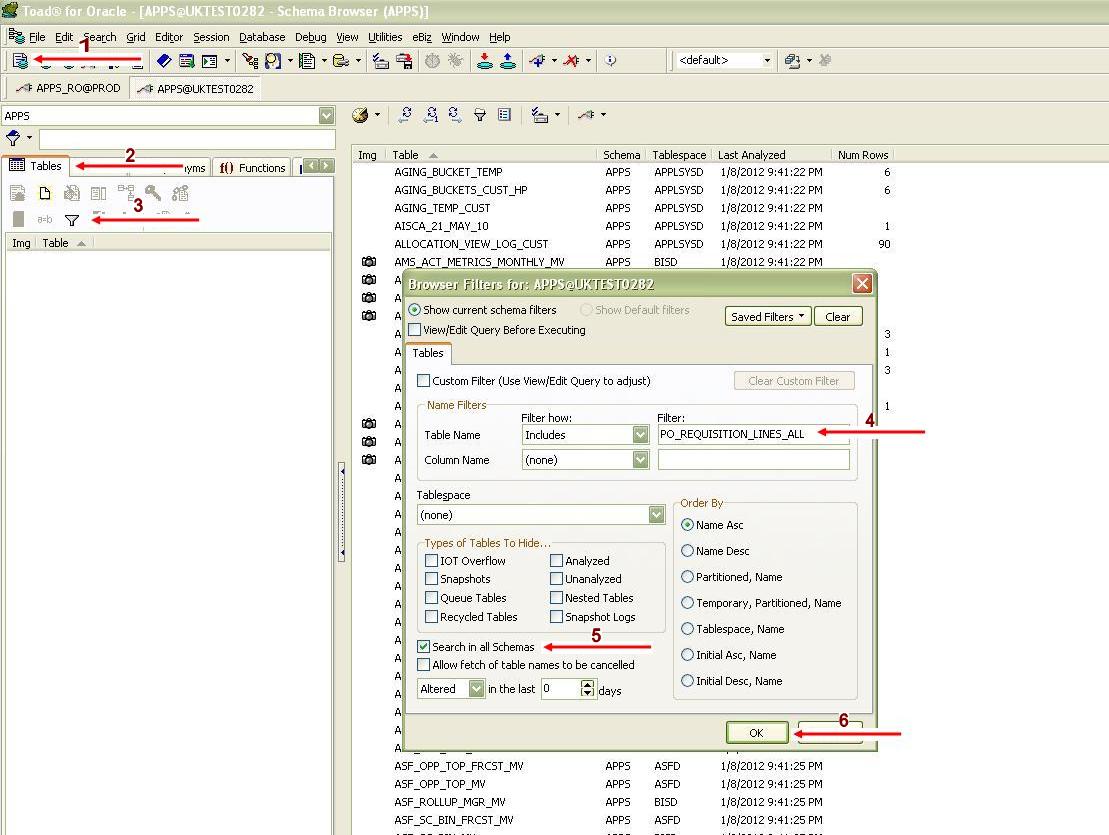Click the camera icon beside AMS_ACT_METRICS_MONTHLY_MV
The width and height of the screenshot is (1109, 835).
368,262
